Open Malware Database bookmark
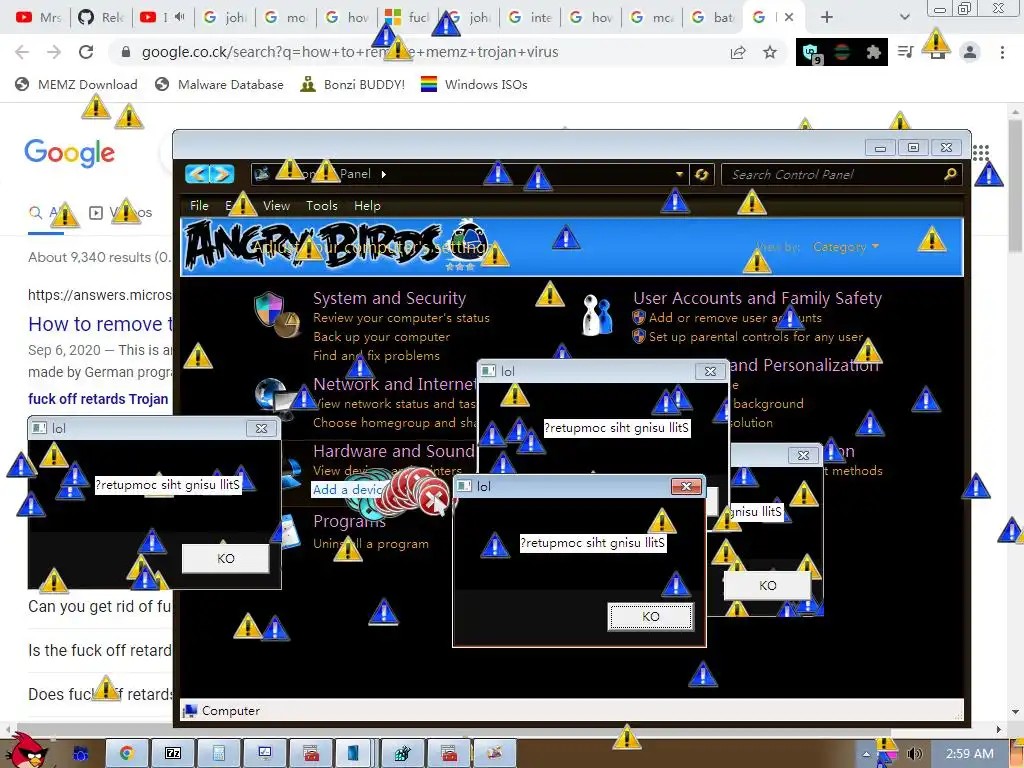Screen dimensions: 1024x768 click(219, 84)
